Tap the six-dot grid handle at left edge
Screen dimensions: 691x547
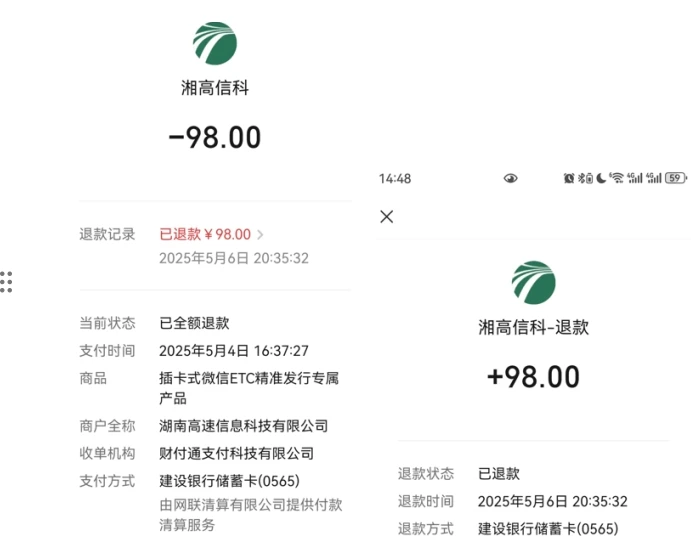pyautogui.click(x=6, y=282)
